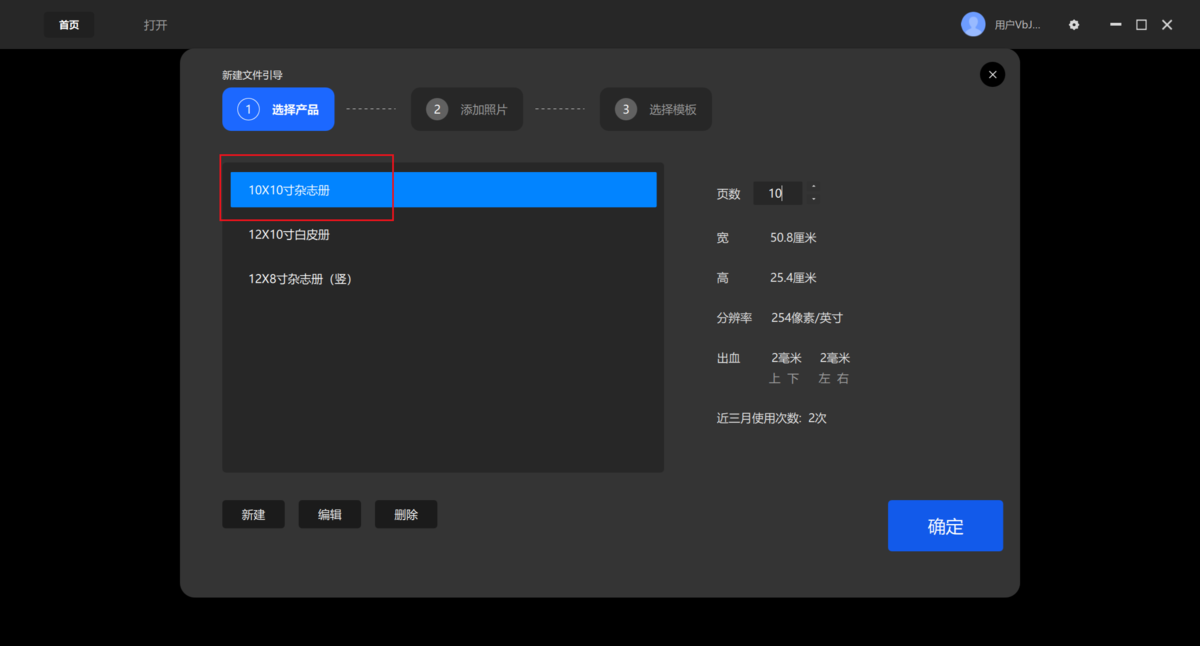Open the settings gear icon
Image resolution: width=1200 pixels, height=646 pixels.
click(1074, 25)
